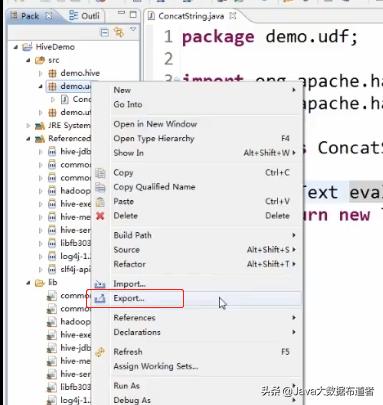Viewport: 383px width, 405px height.
Task: Select hive-me file in lib folder
Action: point(69,361)
